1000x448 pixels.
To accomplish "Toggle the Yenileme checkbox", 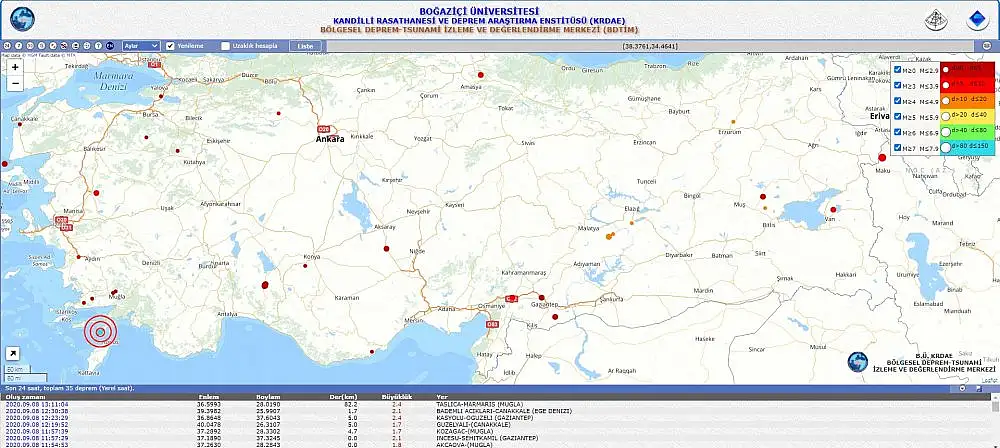I will coord(170,46).
